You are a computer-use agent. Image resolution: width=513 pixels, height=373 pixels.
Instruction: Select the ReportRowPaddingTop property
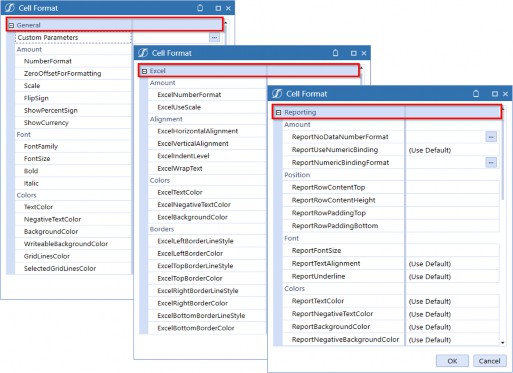click(x=329, y=213)
